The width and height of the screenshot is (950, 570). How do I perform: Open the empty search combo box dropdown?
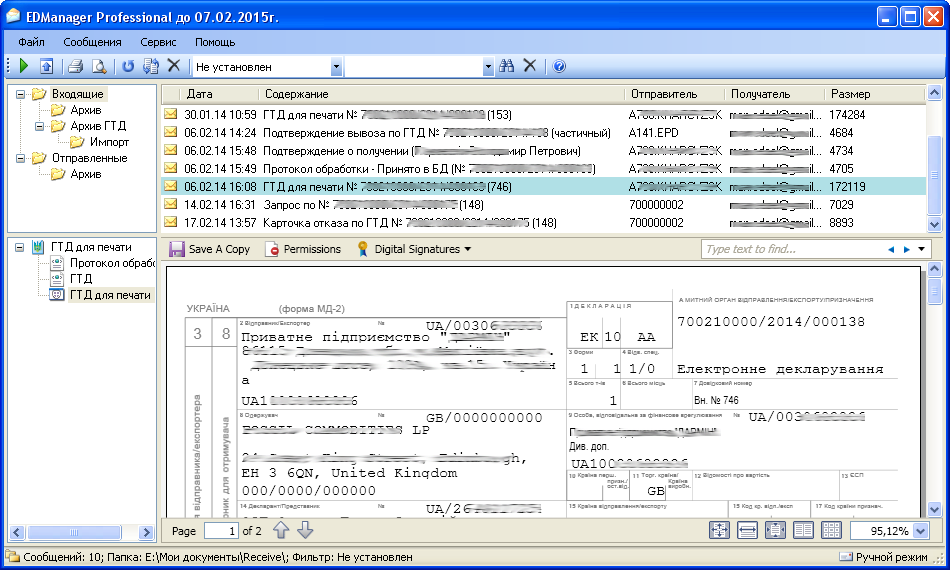point(488,67)
